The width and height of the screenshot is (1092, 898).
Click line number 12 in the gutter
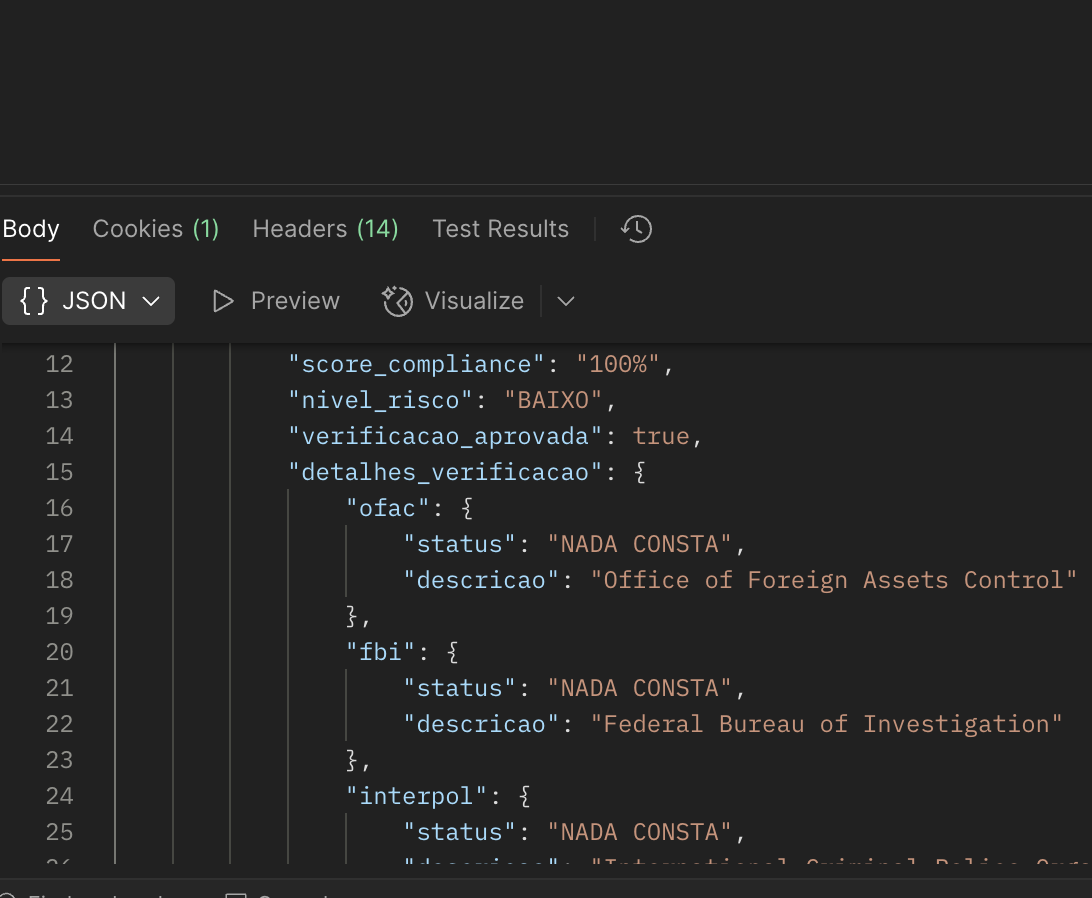click(60, 364)
